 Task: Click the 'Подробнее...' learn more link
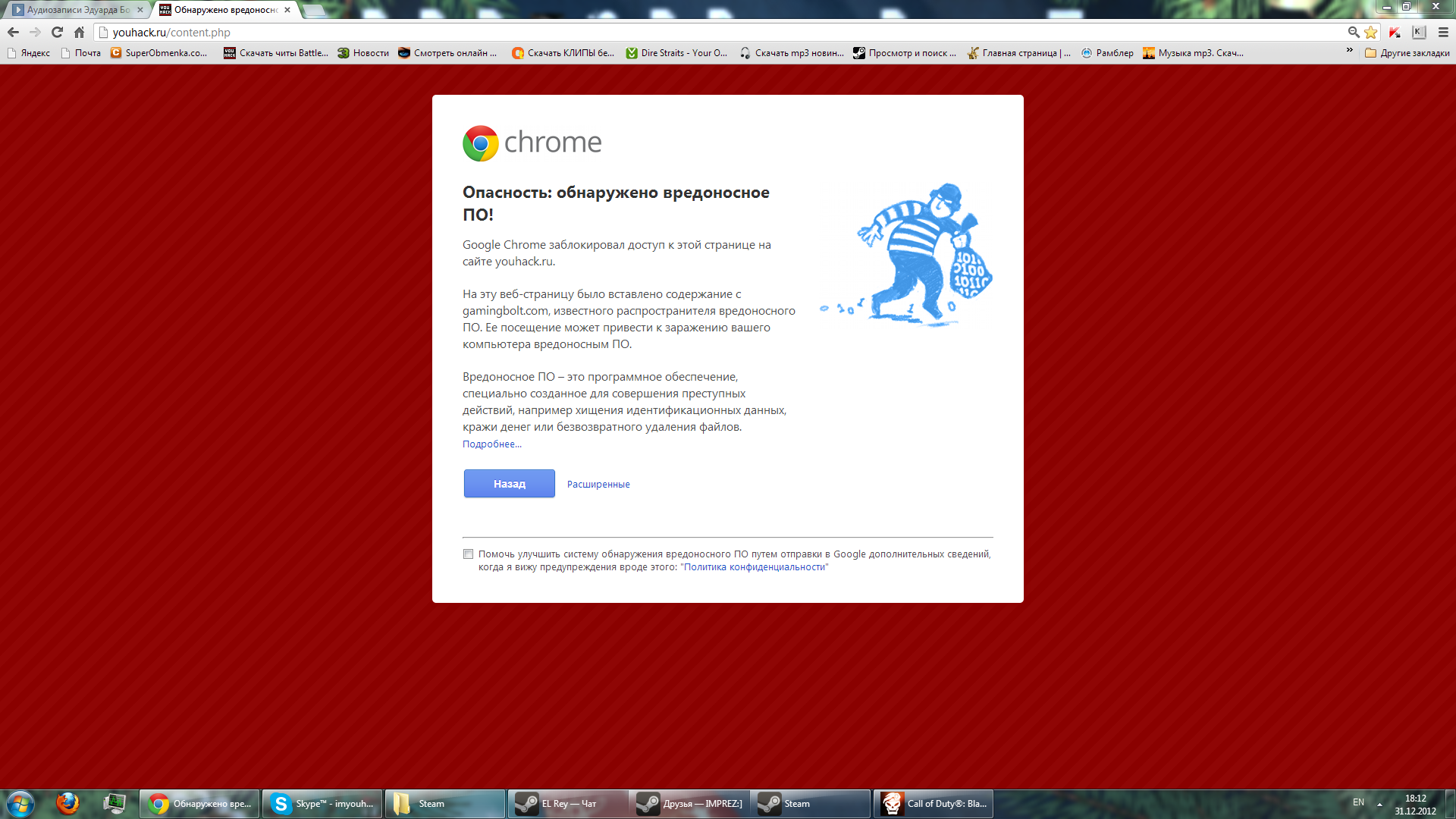click(491, 444)
